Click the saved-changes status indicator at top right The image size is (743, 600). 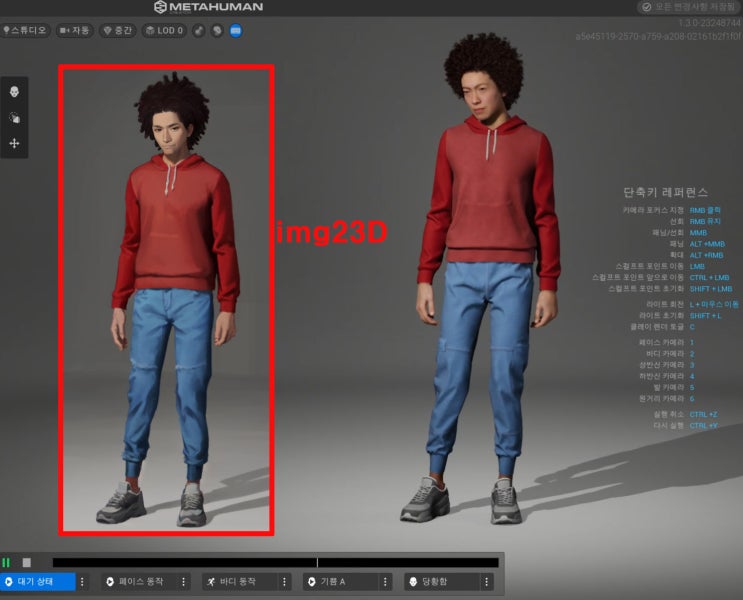(689, 7)
